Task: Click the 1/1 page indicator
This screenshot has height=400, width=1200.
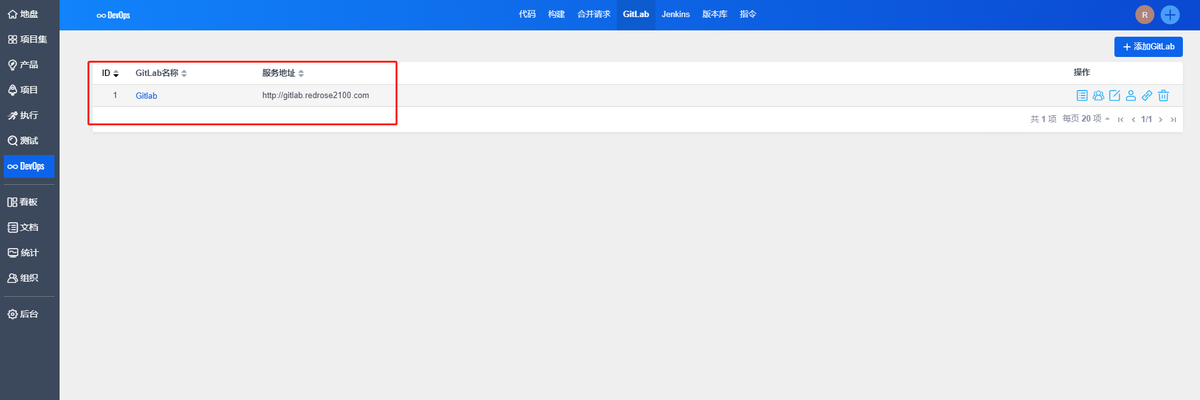Action: click(1146, 119)
